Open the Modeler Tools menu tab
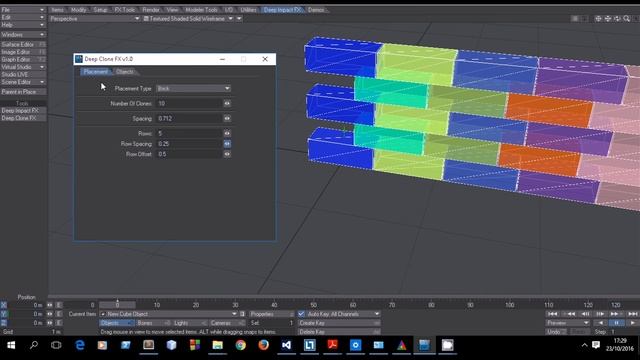Screen dimensions: 640x360 tap(202, 10)
